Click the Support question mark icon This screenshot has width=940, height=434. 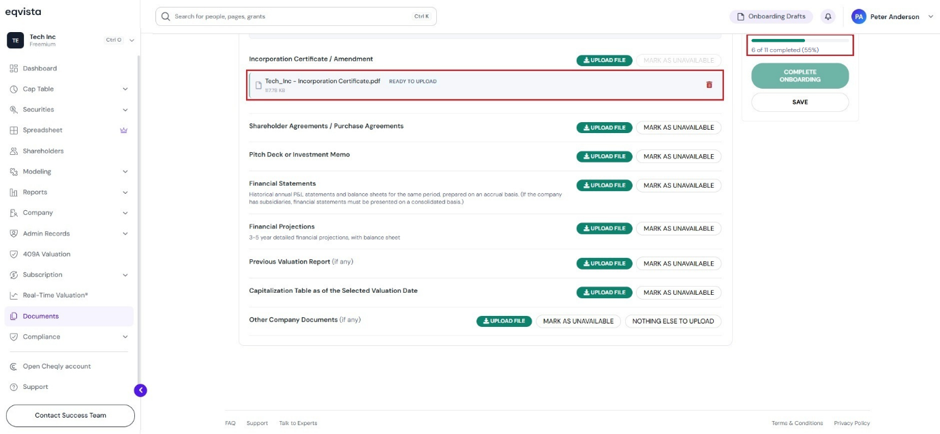click(x=14, y=387)
